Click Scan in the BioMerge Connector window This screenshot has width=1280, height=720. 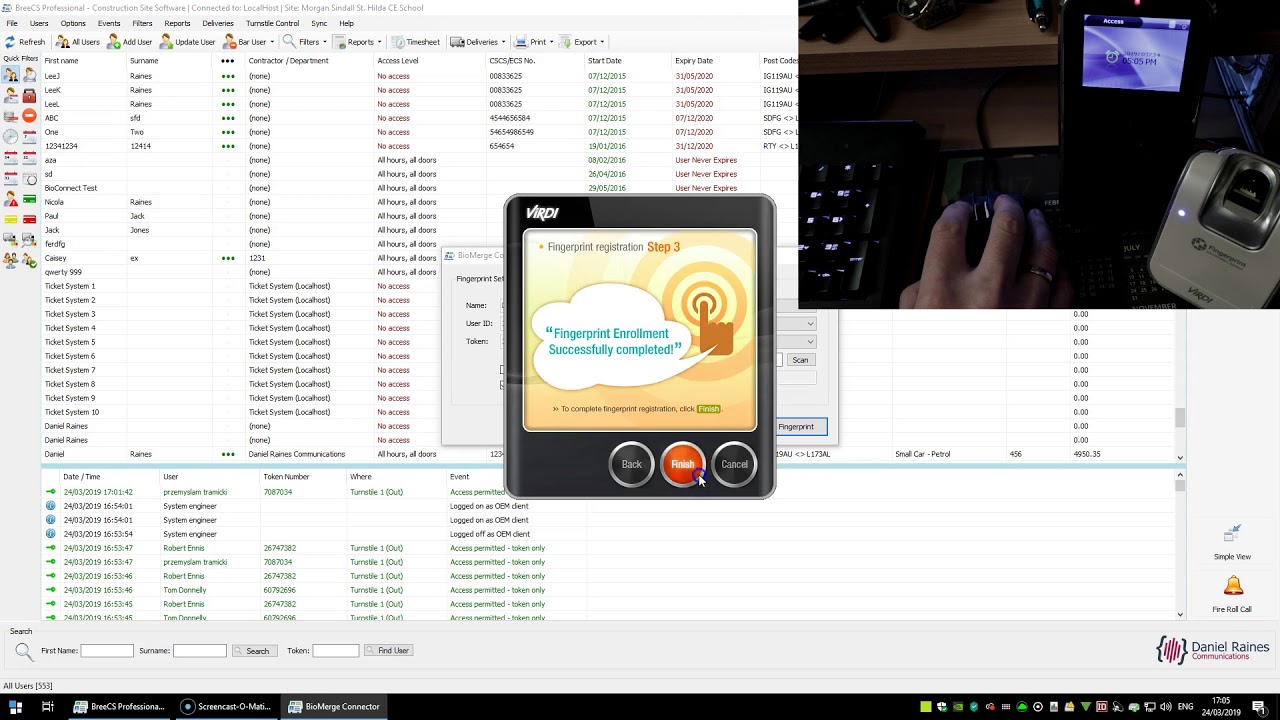(x=800, y=360)
